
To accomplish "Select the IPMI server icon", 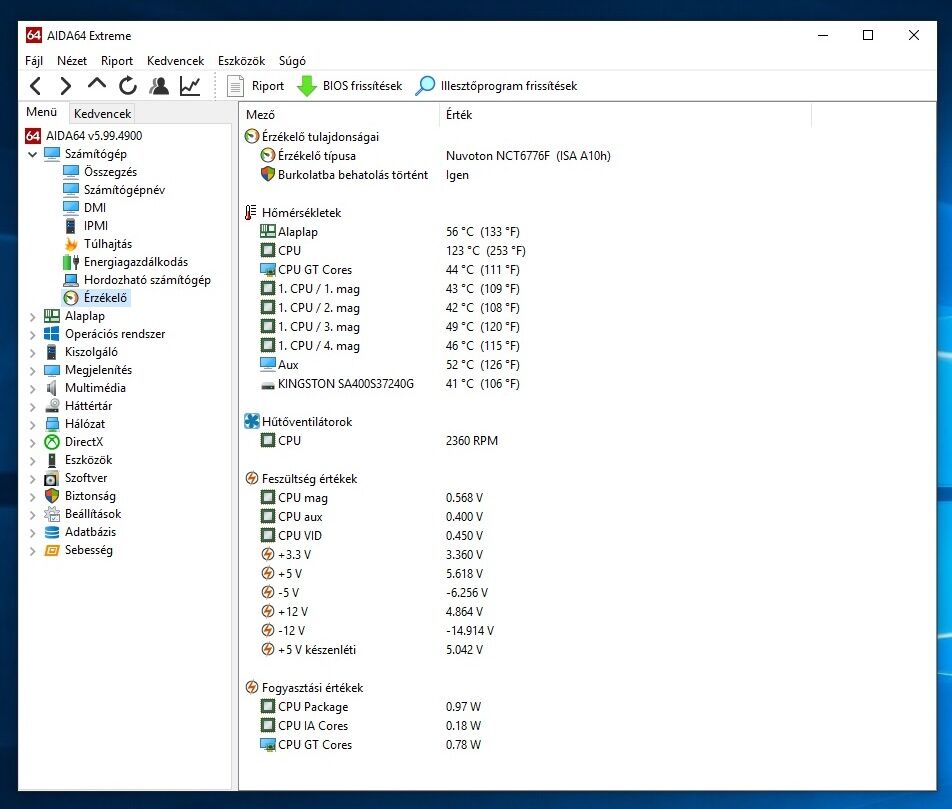I will pos(71,226).
